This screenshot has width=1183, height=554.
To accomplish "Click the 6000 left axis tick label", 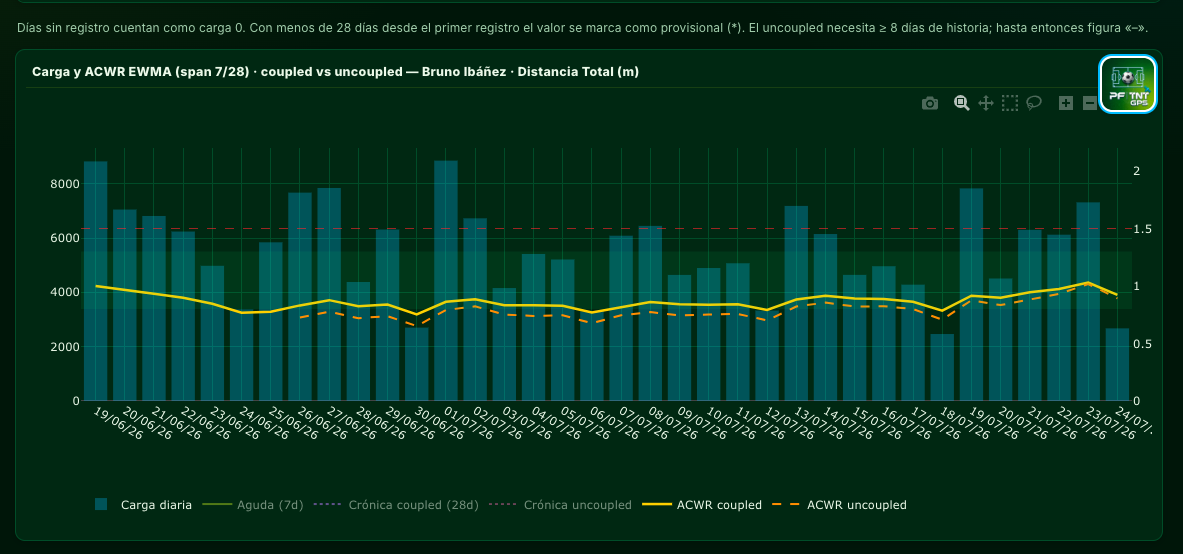I will pyautogui.click(x=65, y=239).
